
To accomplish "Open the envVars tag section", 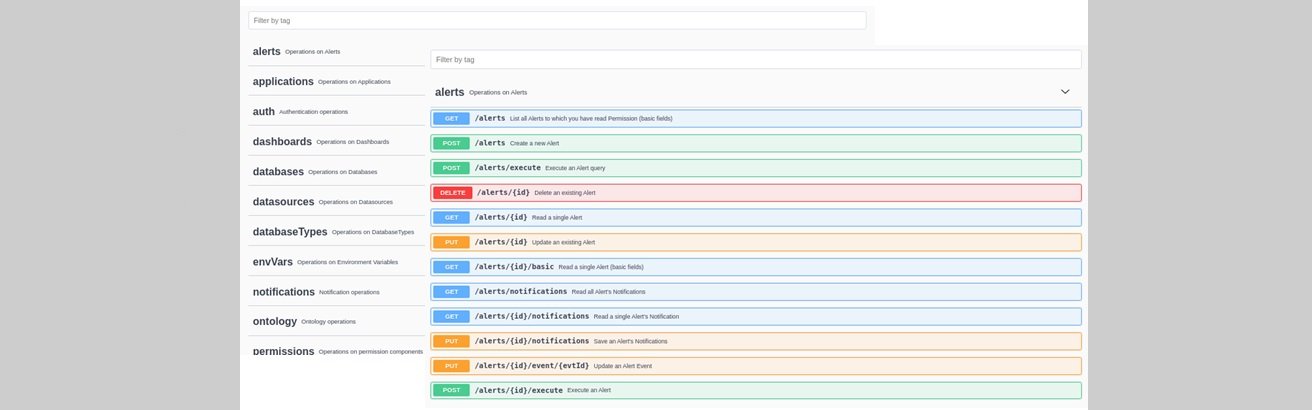I will 272,262.
